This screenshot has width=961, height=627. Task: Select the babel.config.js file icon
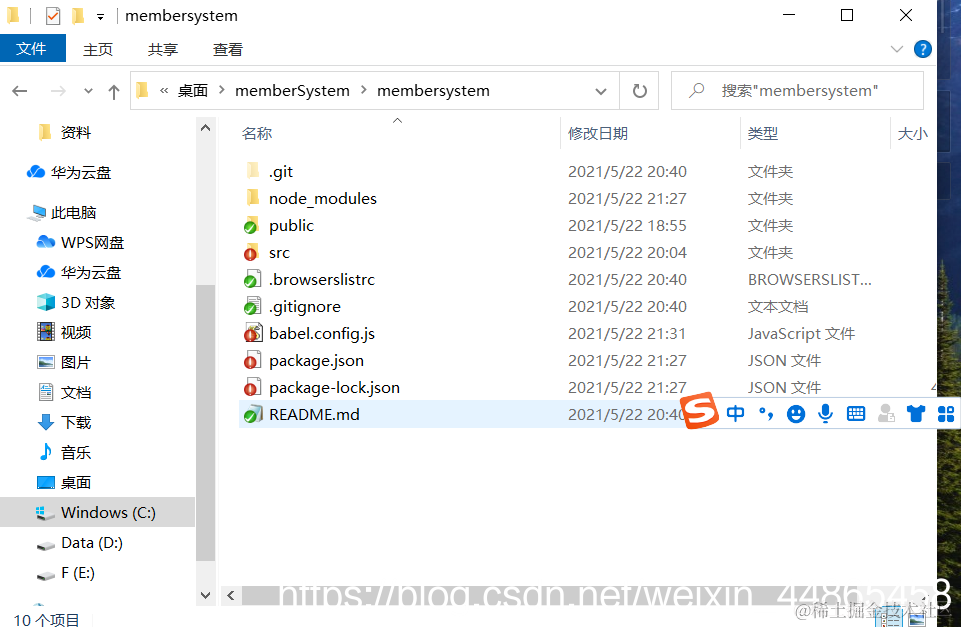pyautogui.click(x=253, y=333)
